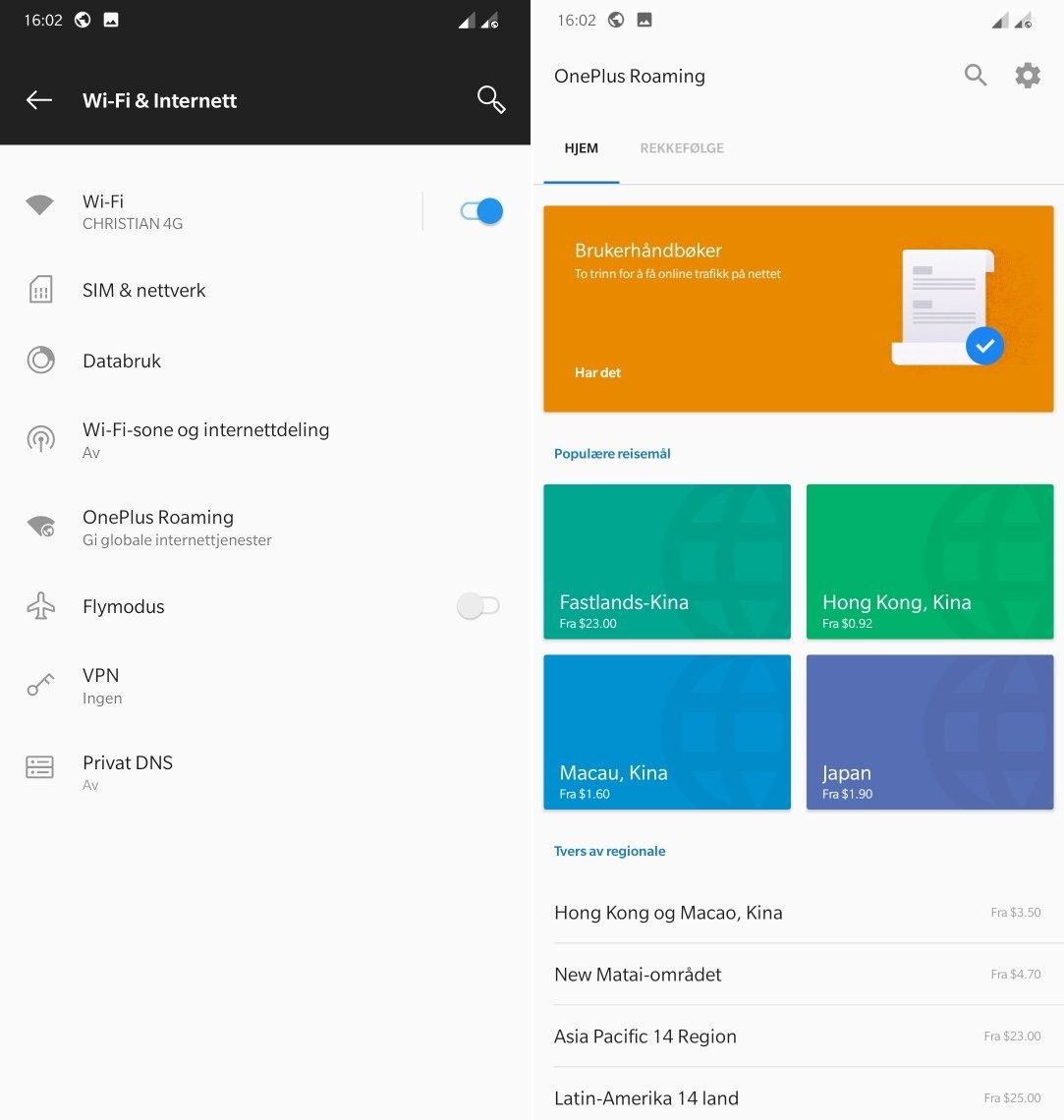
Task: Choose the Hong Kong, Kina tile
Action: [x=929, y=562]
